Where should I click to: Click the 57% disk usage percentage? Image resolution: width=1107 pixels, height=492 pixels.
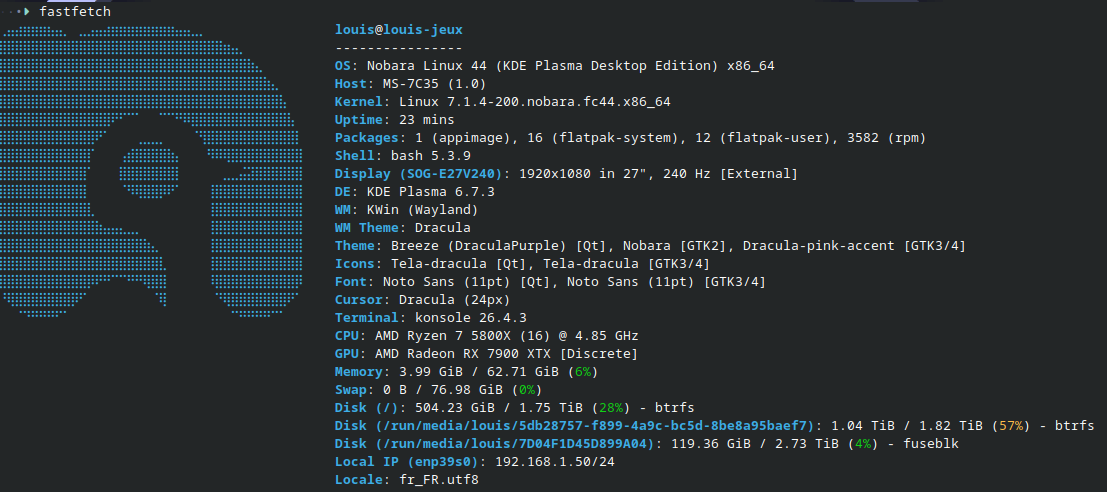tap(1012, 426)
